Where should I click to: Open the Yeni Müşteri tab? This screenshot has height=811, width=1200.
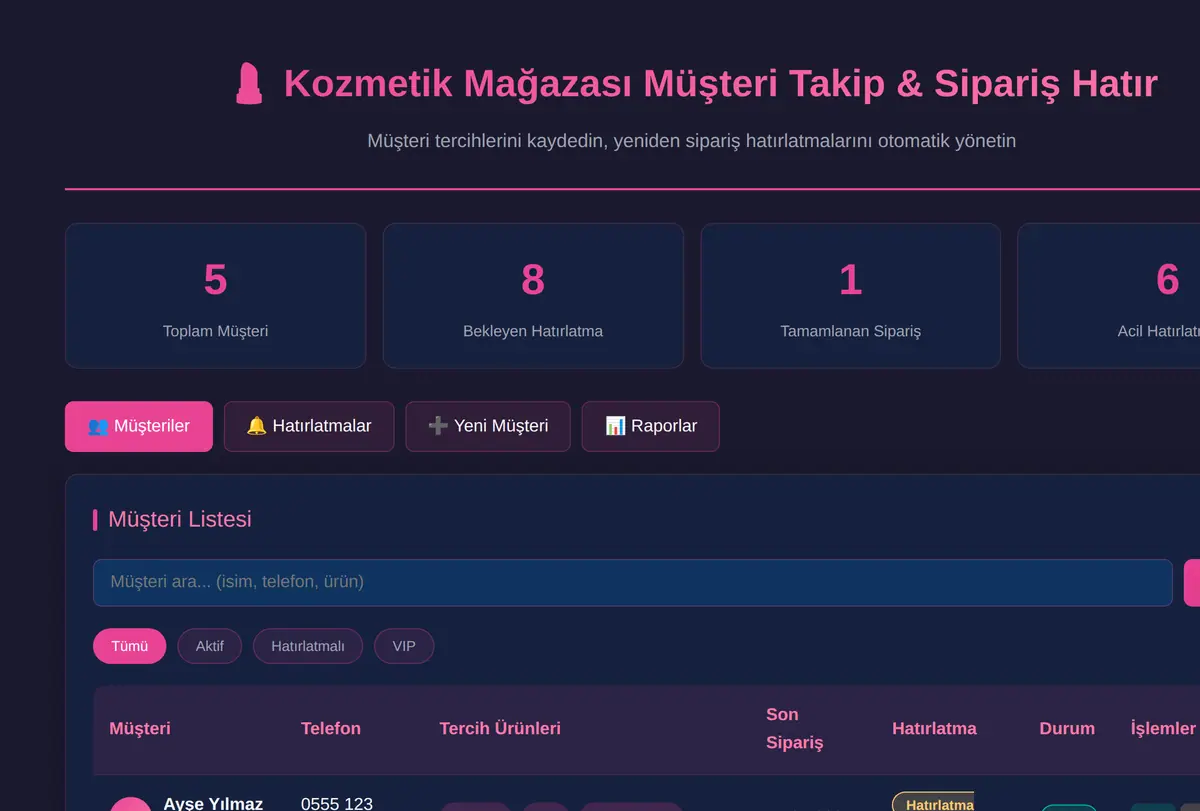pyautogui.click(x=488, y=426)
